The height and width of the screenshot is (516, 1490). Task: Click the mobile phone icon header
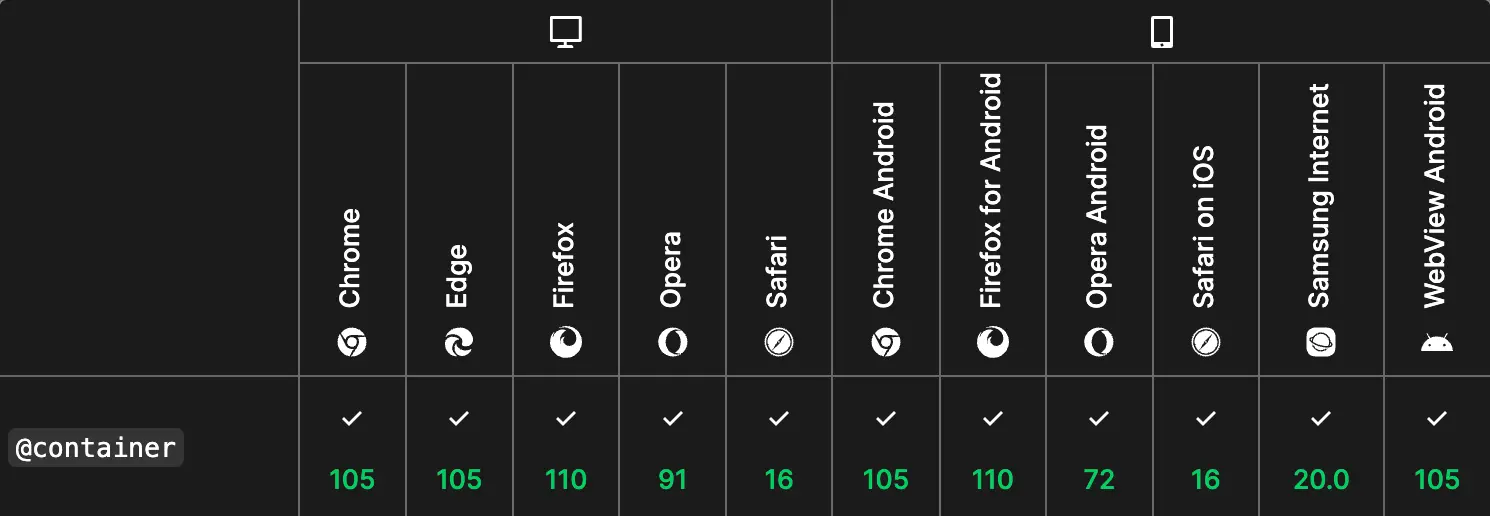click(x=1161, y=32)
